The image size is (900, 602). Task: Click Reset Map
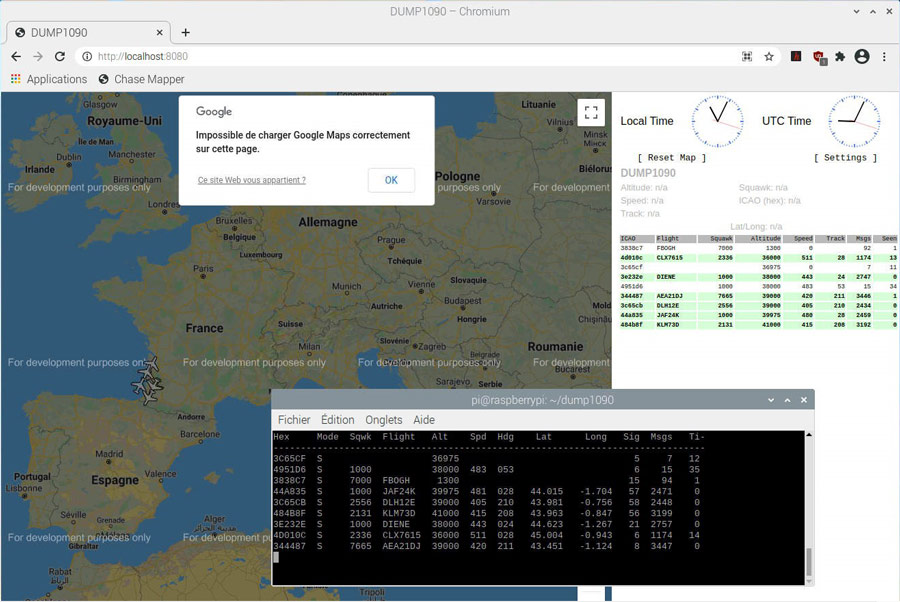tap(672, 158)
